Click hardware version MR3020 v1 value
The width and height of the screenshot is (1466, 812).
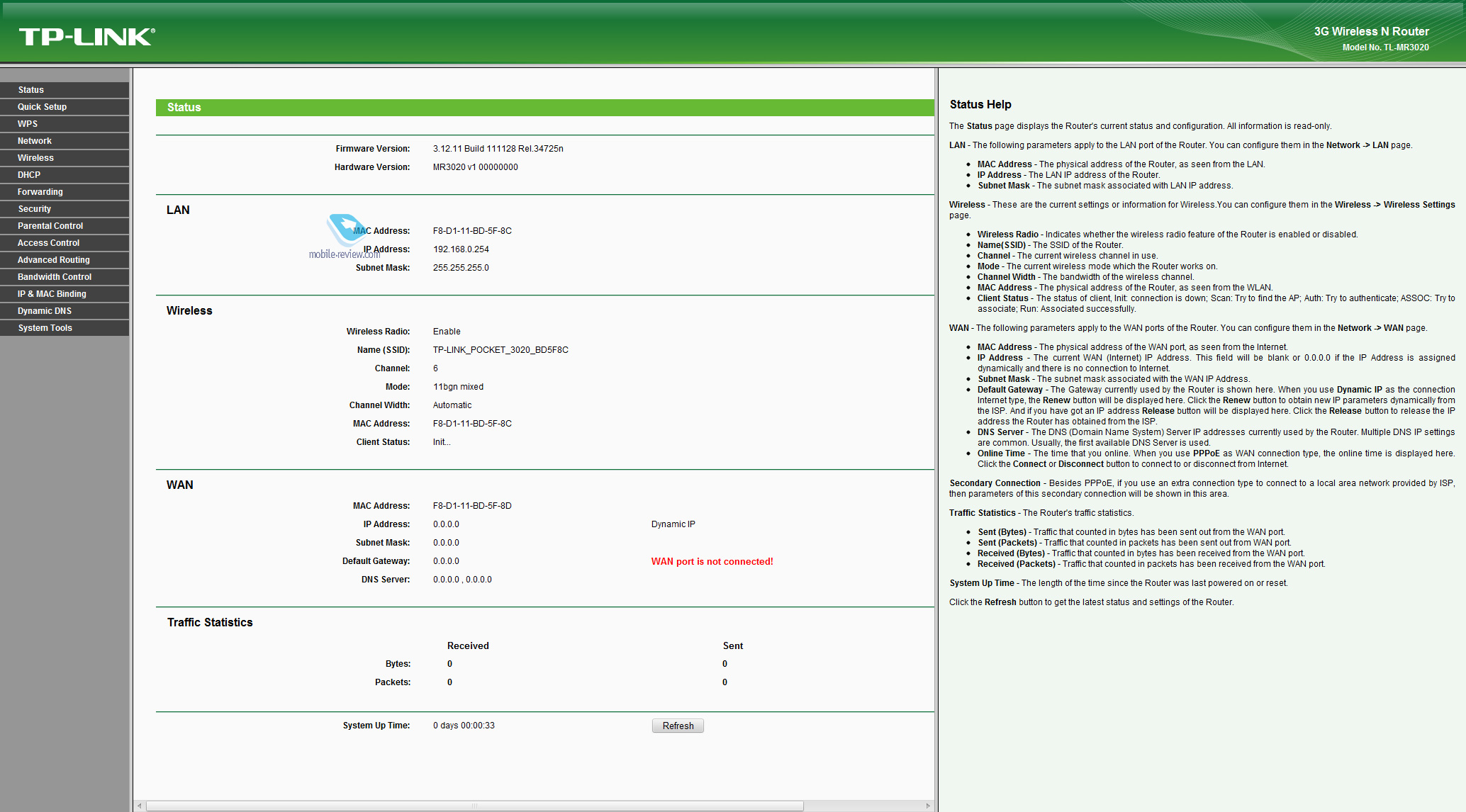(475, 167)
